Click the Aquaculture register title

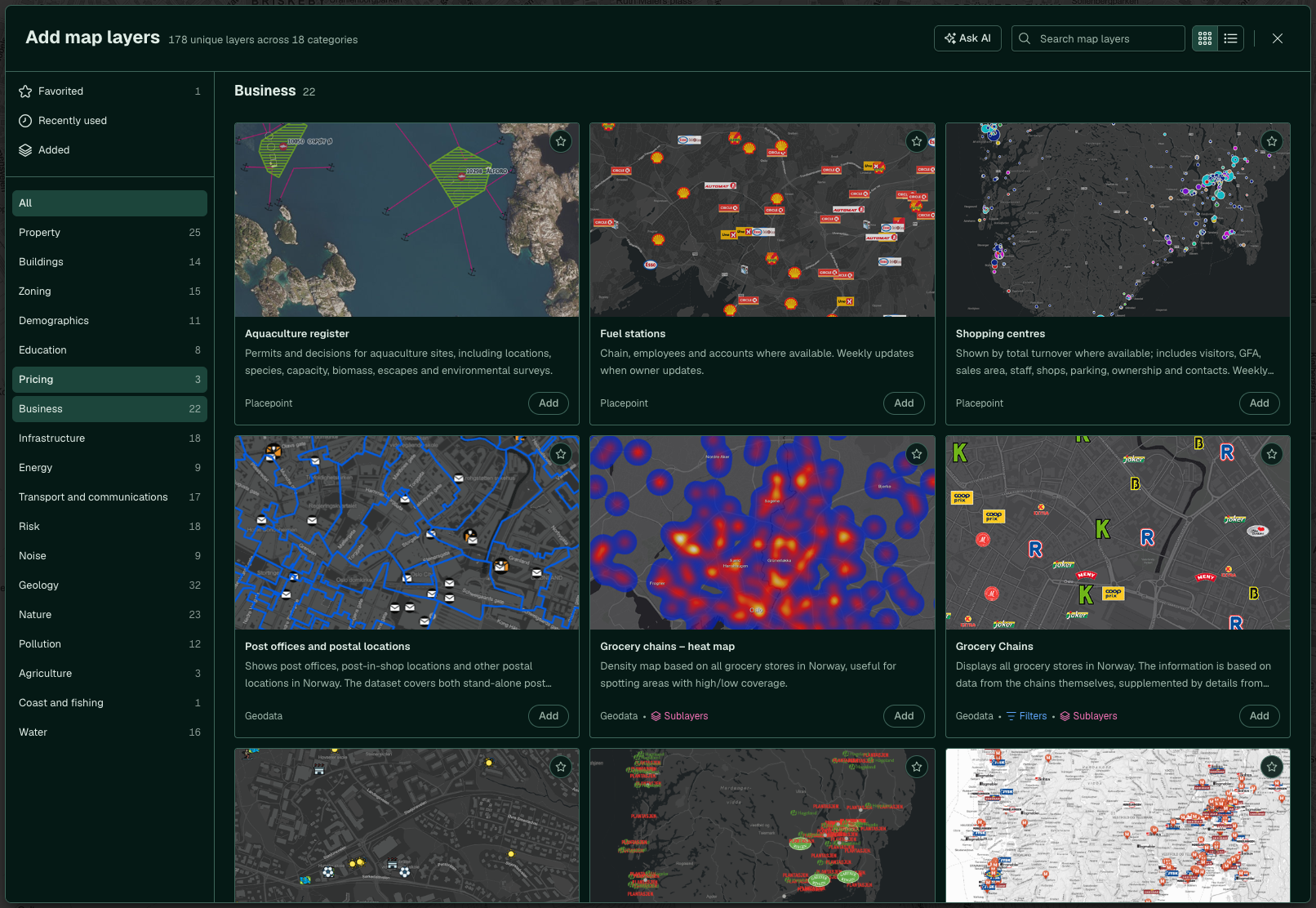(x=297, y=334)
